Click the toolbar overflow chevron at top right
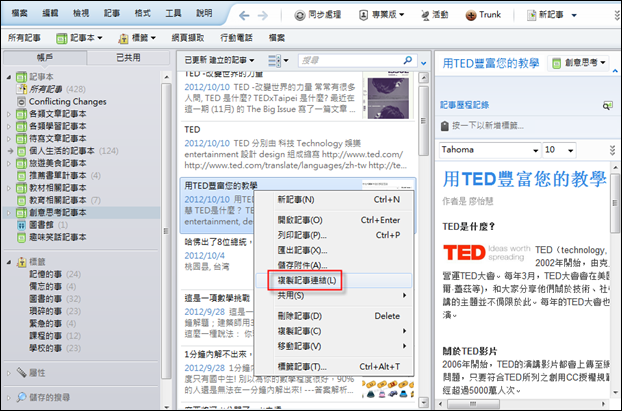Viewport: 622px width, 411px height. [617, 15]
